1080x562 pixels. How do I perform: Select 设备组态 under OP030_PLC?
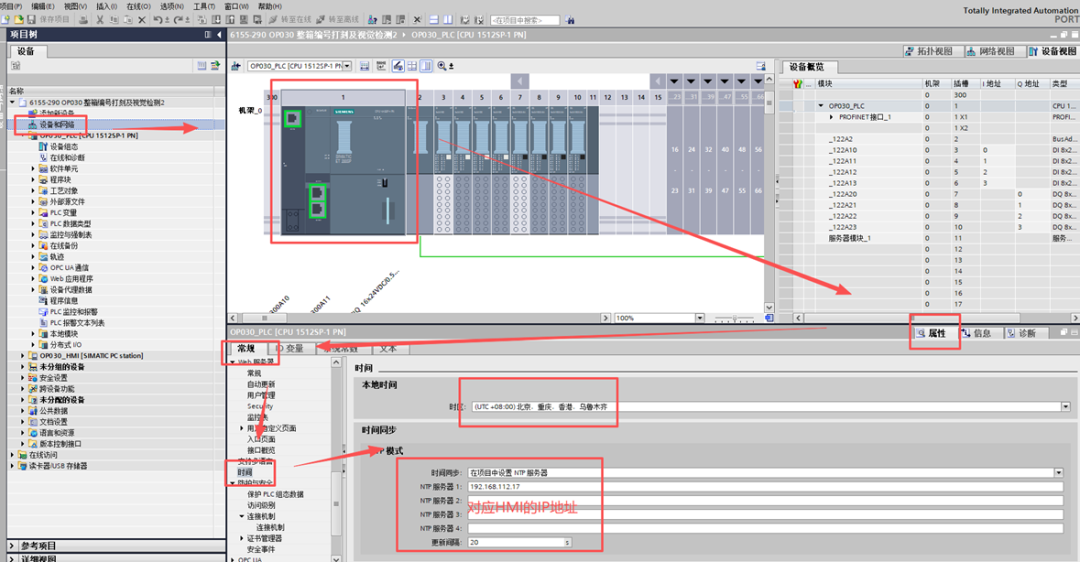63,147
